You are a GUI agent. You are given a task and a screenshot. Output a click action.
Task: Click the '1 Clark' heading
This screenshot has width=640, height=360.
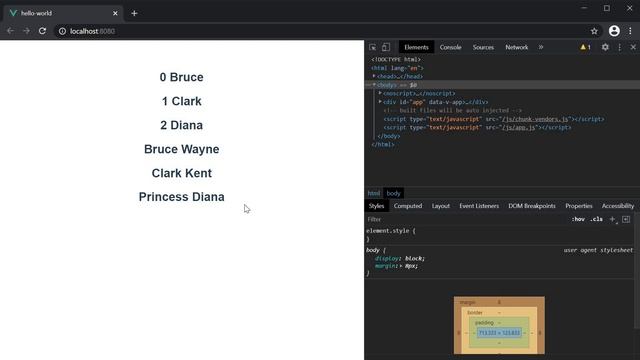click(182, 101)
